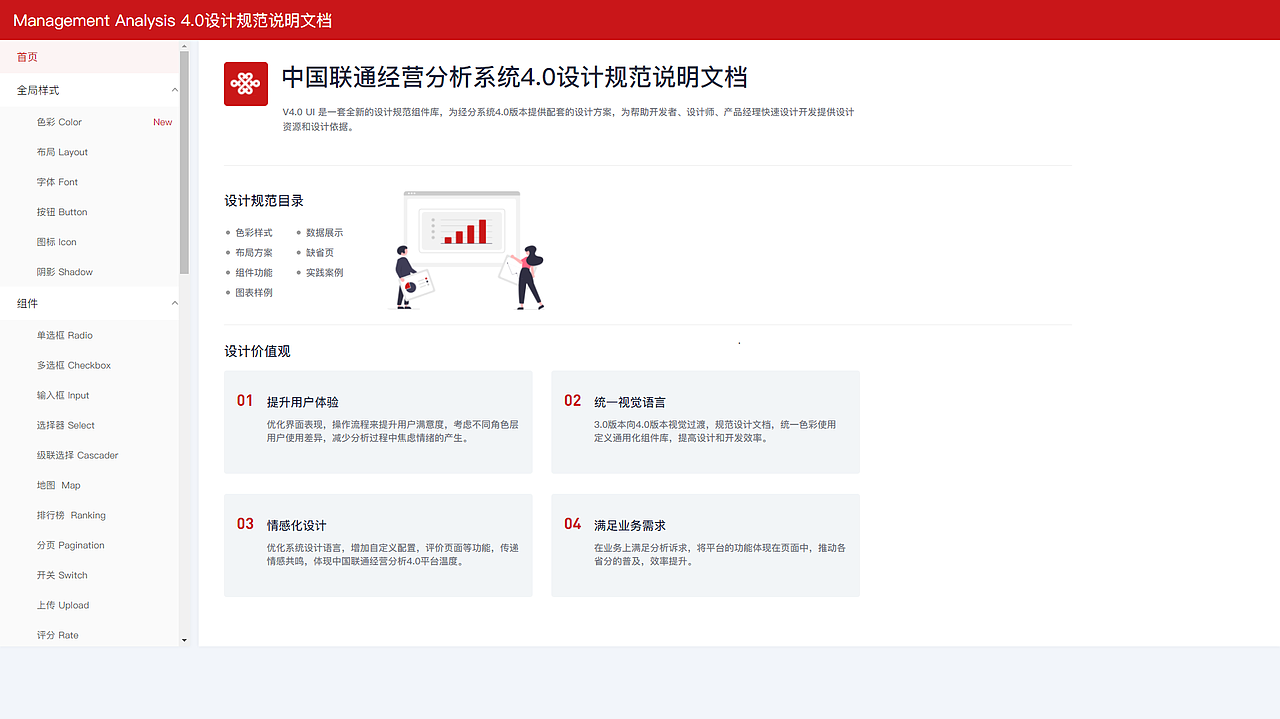Open 上传 Upload page
Viewport: 1280px width, 719px height.
(x=63, y=605)
